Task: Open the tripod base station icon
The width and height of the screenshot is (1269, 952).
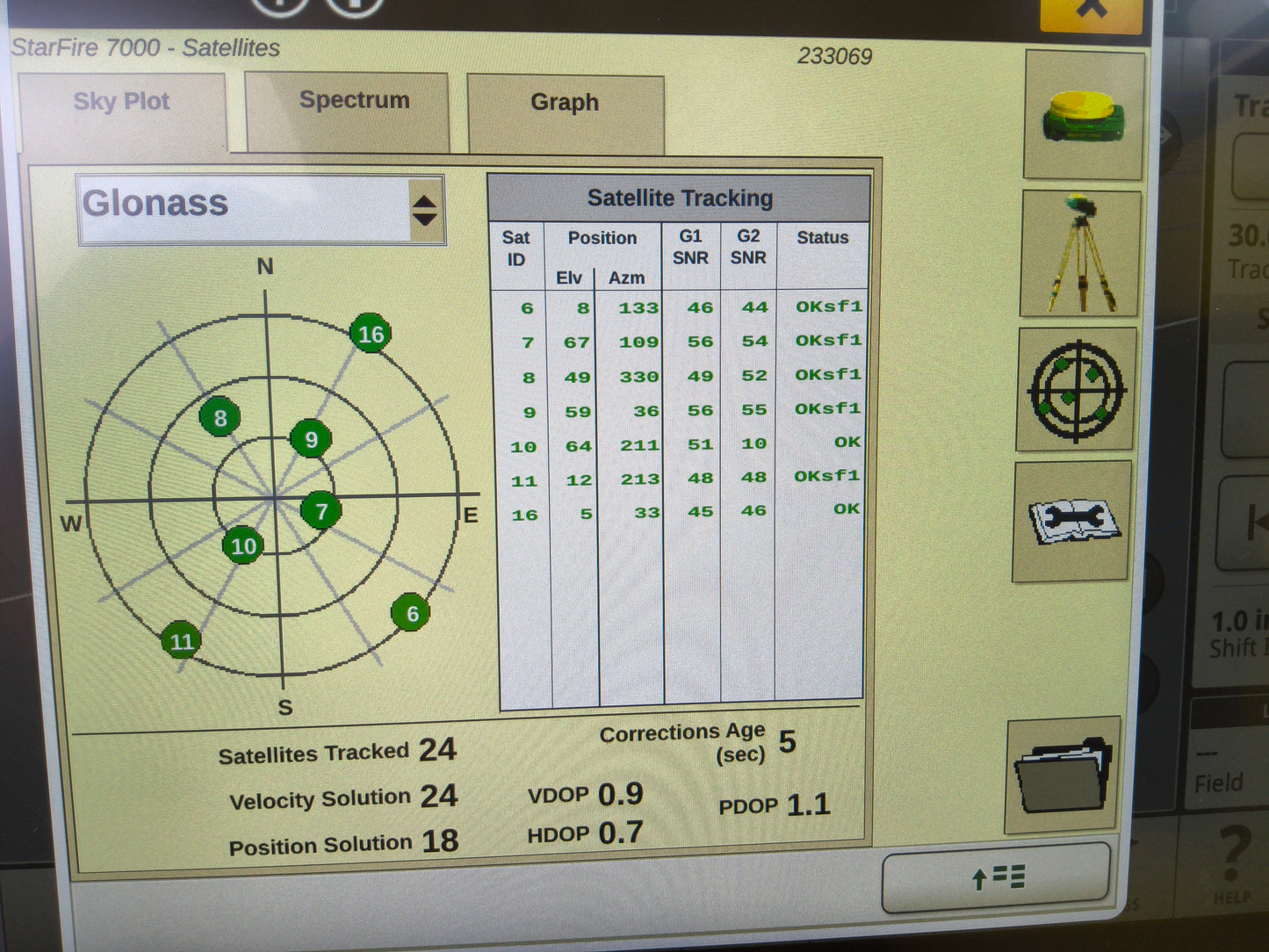Action: click(1081, 253)
